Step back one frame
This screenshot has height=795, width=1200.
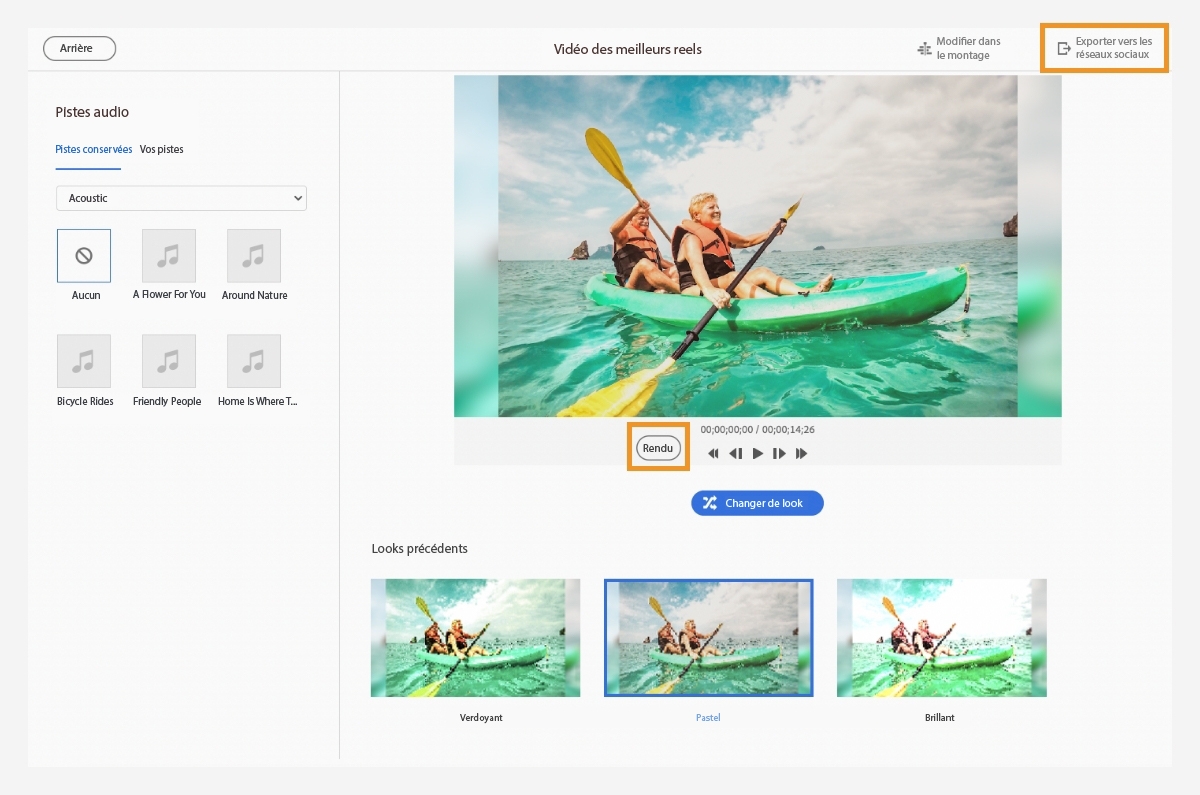click(736, 454)
